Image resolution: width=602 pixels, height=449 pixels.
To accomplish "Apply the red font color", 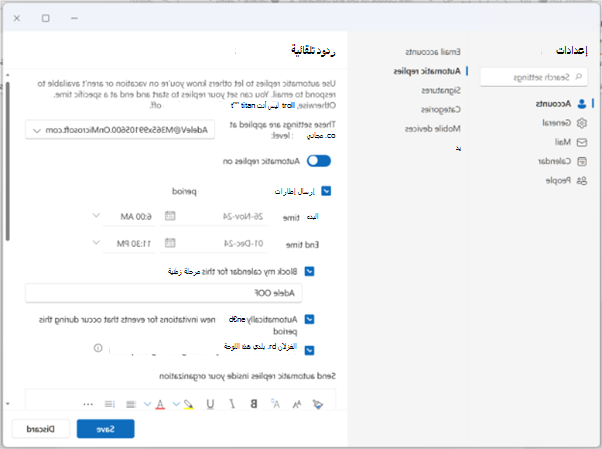I will (160, 404).
